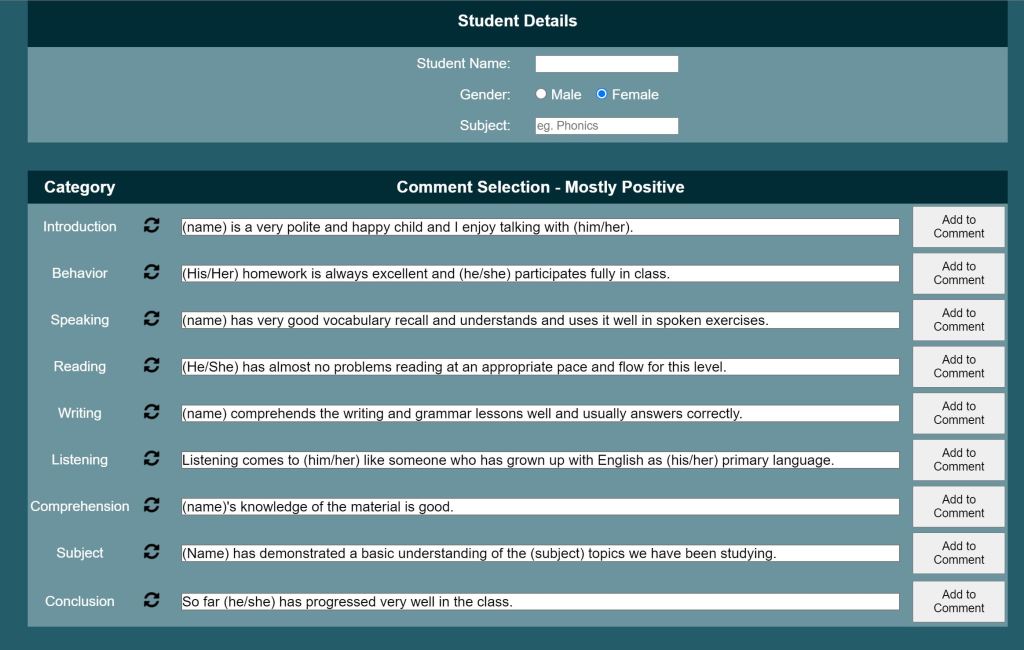Generate a new Listening comment
This screenshot has width=1024, height=650.
point(151,459)
